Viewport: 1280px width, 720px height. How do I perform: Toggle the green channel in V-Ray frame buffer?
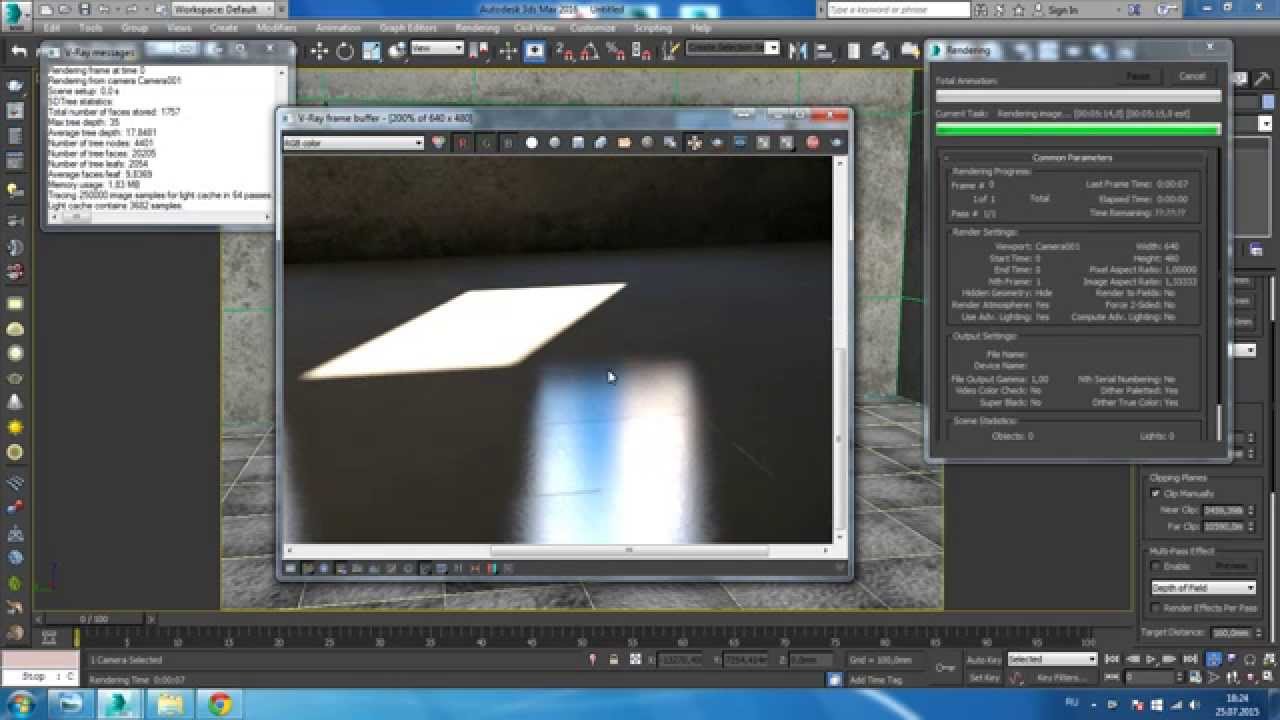[485, 143]
